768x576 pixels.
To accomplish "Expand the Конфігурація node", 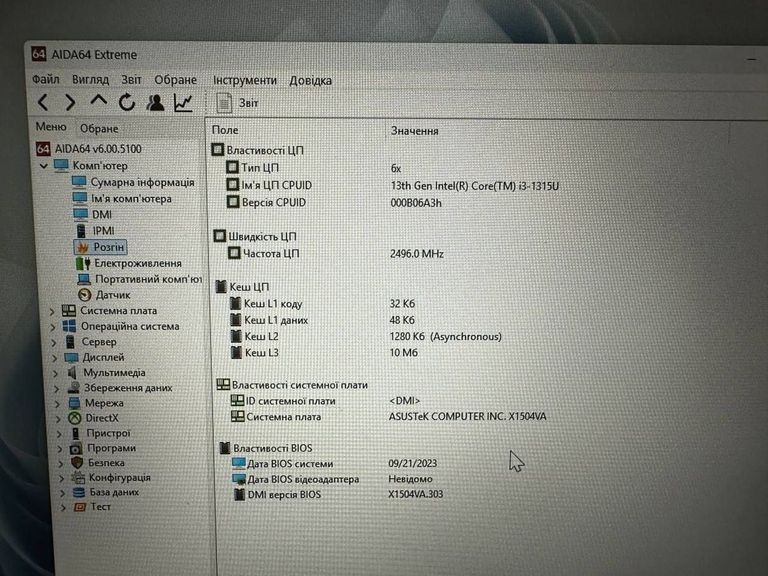I will point(62,478).
